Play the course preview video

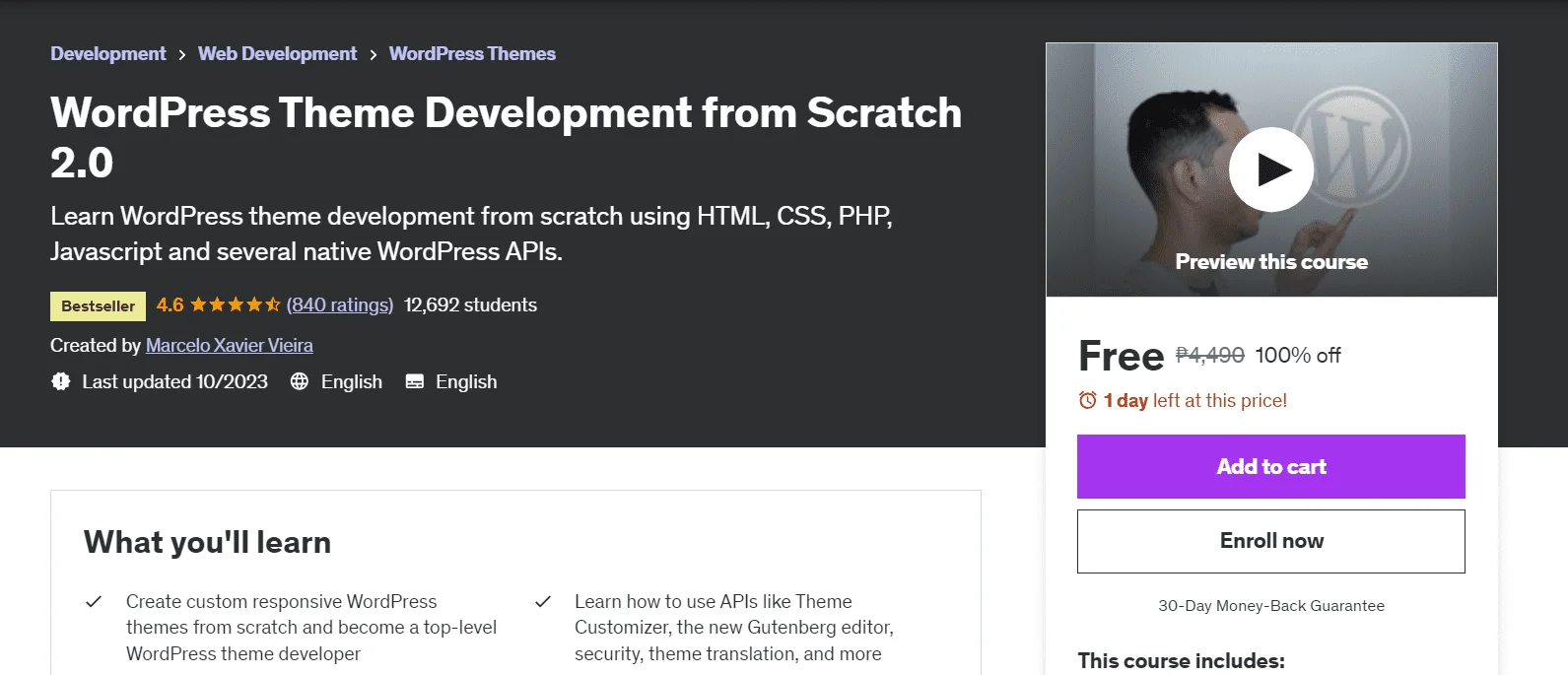[x=1270, y=169]
